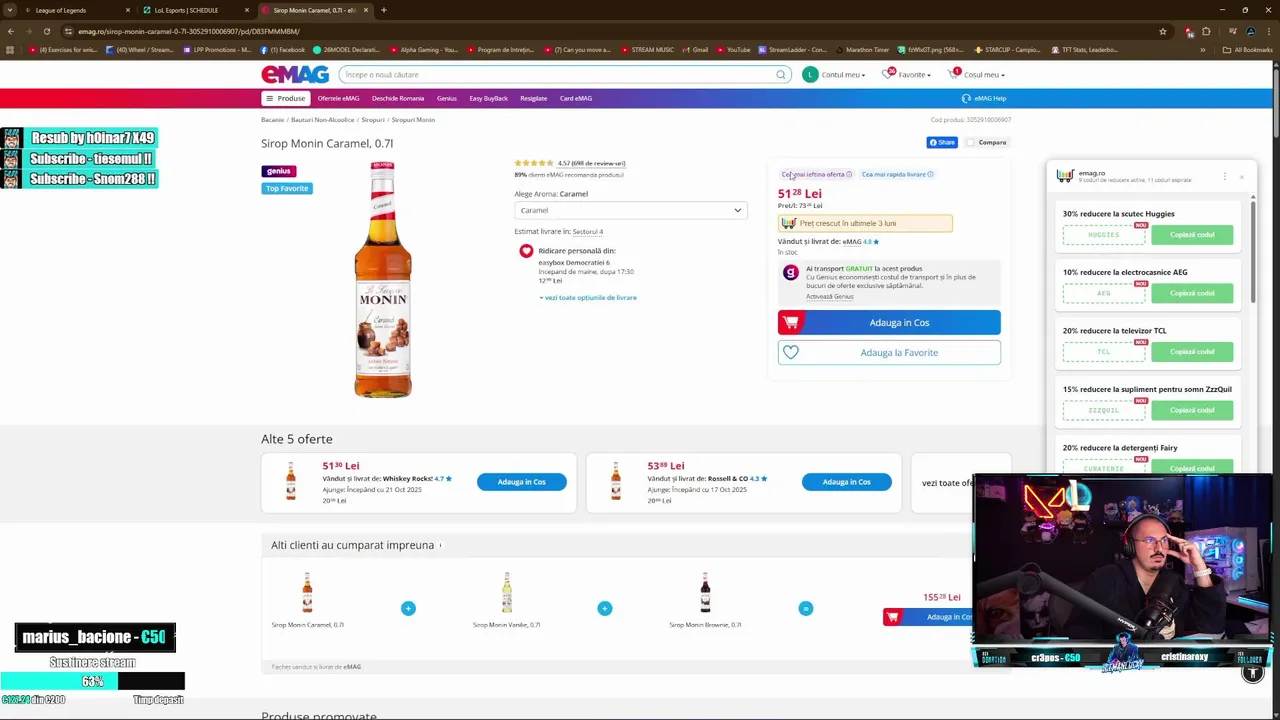Open the Favorite heart icon in header

point(888,74)
